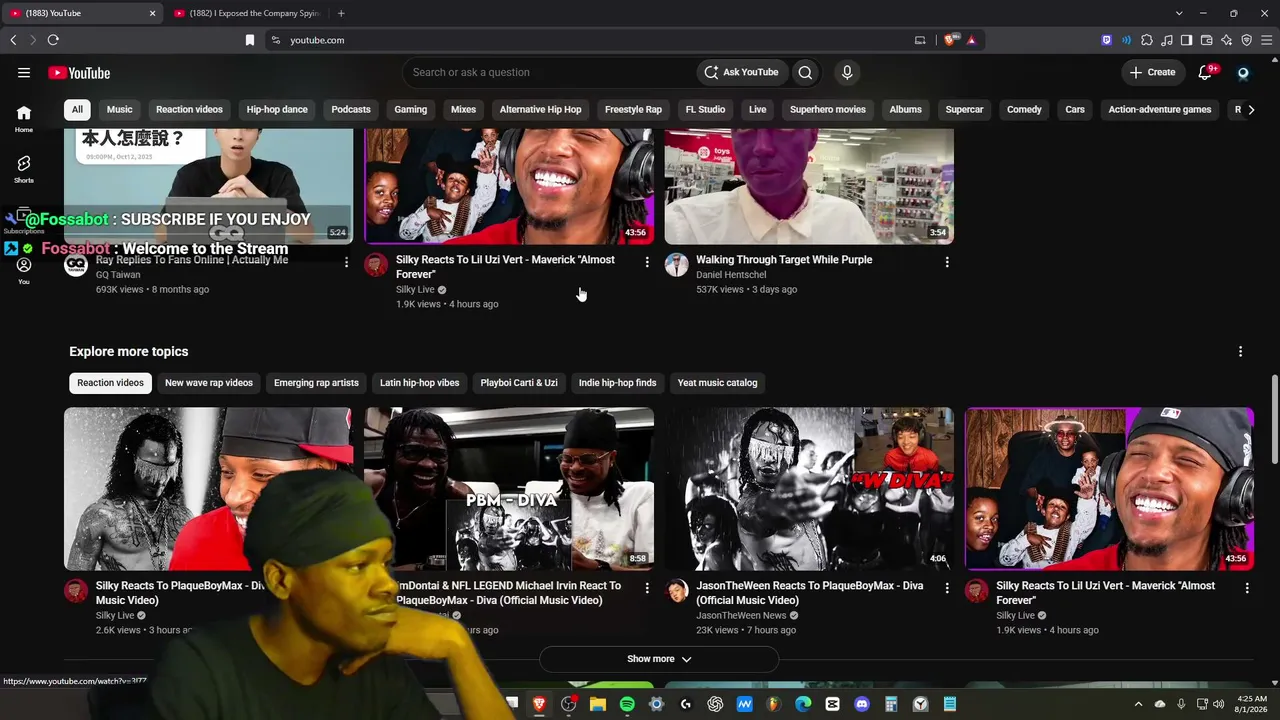Screen dimensions: 1280x720
Task: Open the Brave Shields lion icon
Action: (x=950, y=40)
